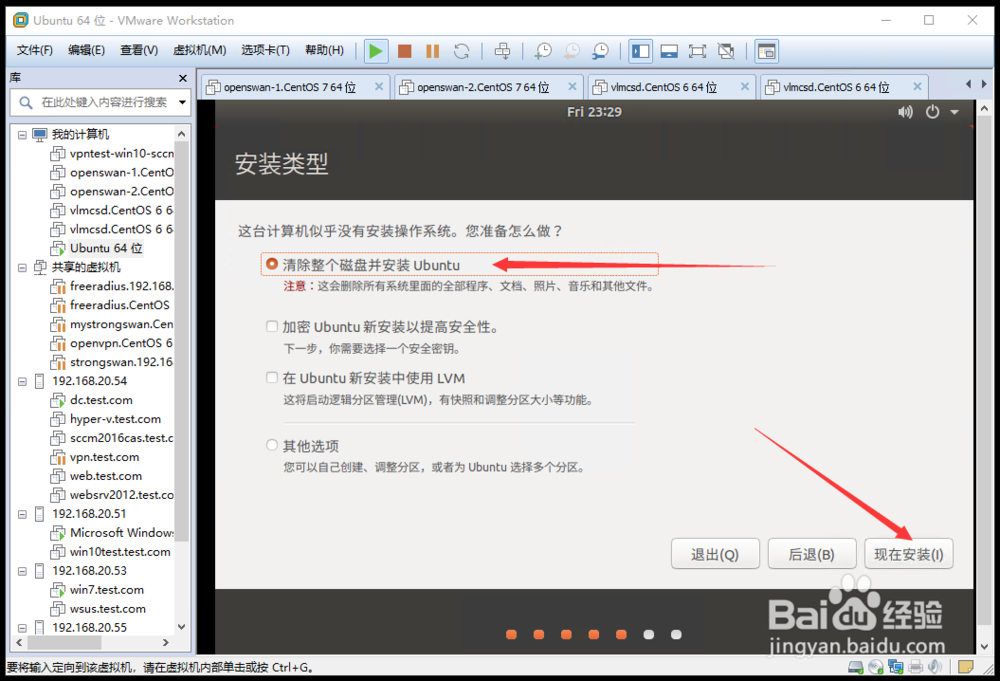
Task: Click the search magnifier icon in library
Action: [26, 102]
